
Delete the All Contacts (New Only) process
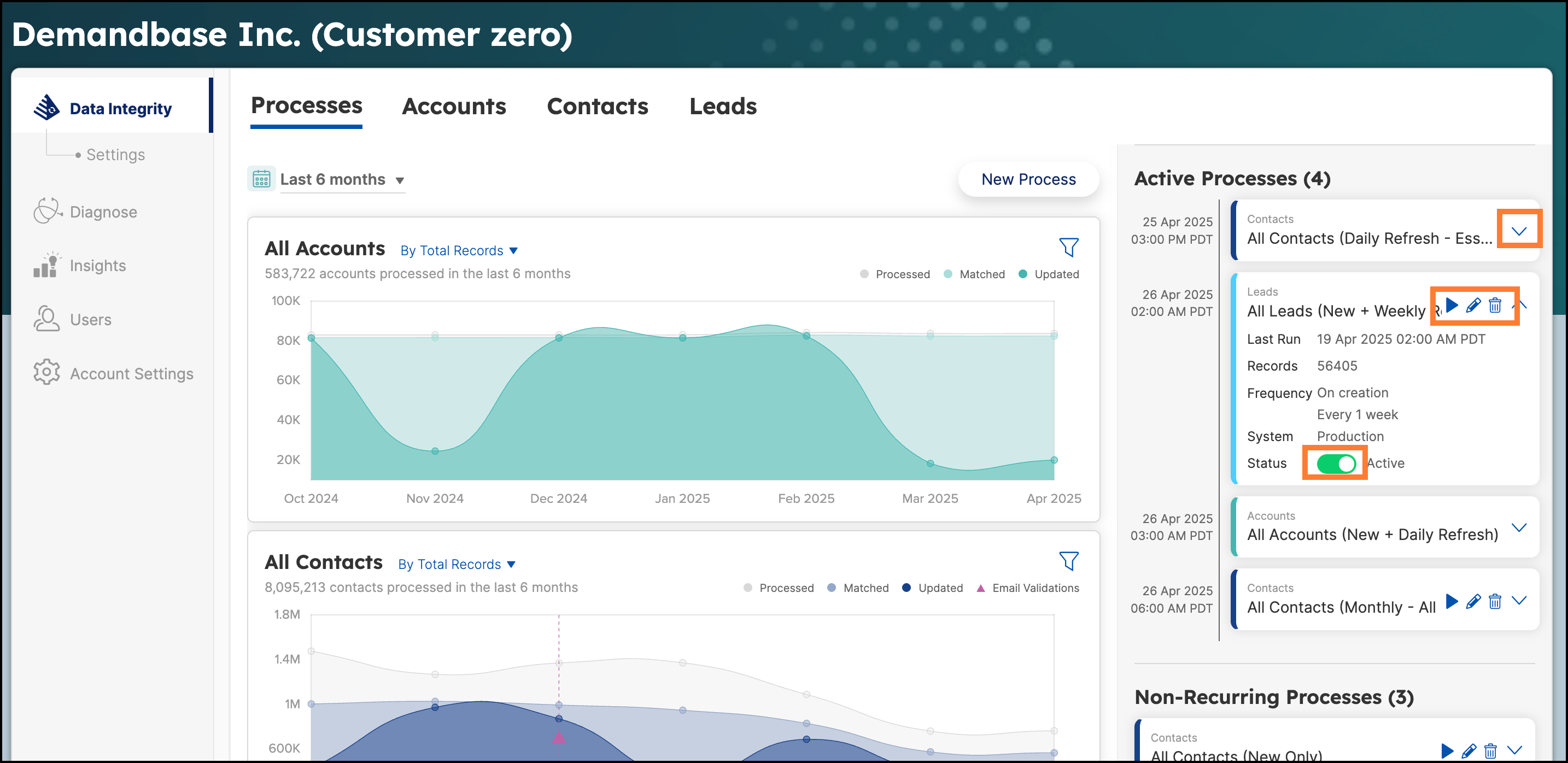(x=1490, y=751)
